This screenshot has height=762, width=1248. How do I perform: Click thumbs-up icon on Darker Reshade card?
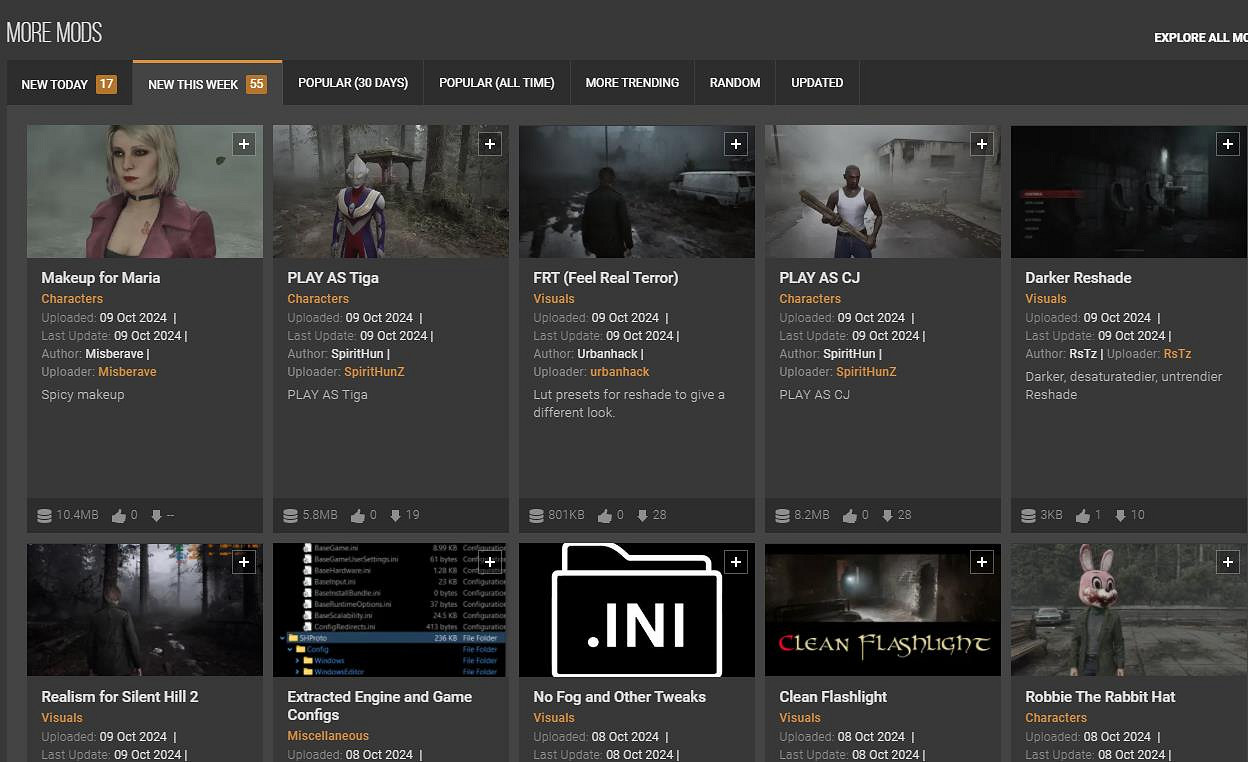pos(1082,516)
